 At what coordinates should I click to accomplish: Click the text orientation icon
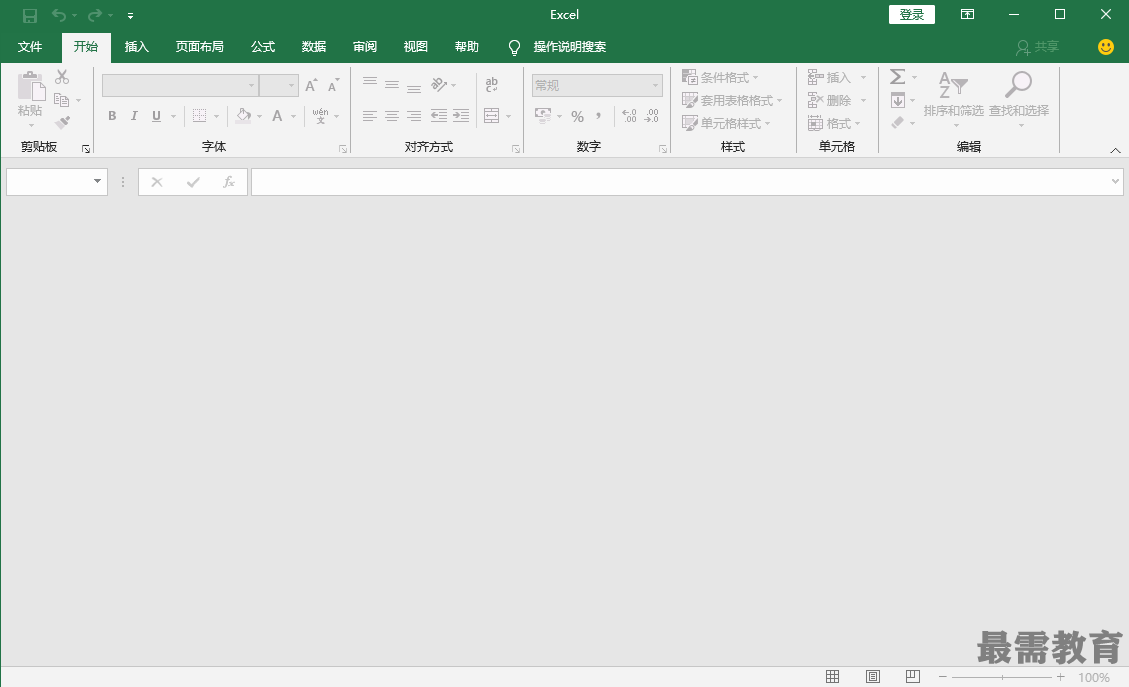tap(439, 84)
